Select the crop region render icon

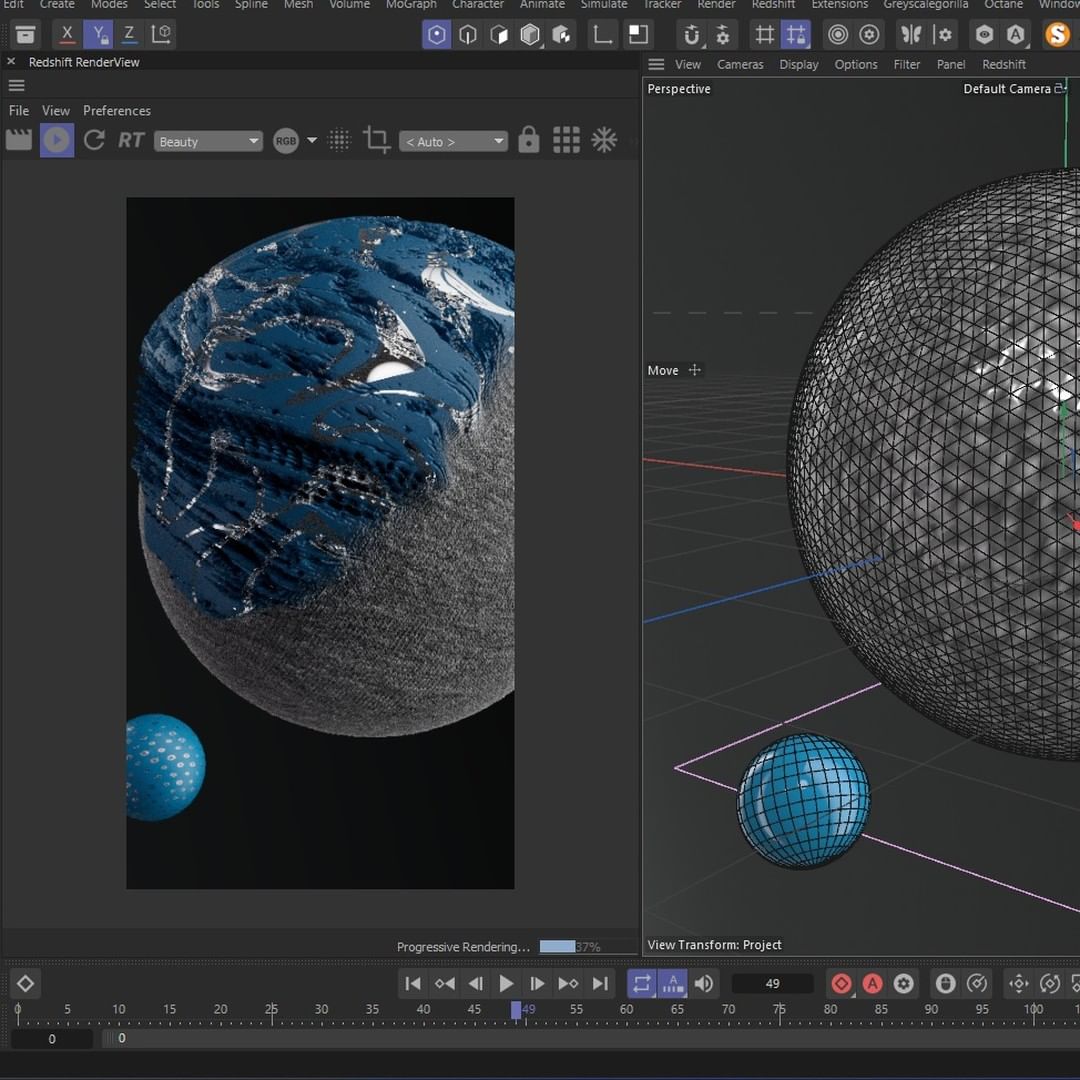376,141
